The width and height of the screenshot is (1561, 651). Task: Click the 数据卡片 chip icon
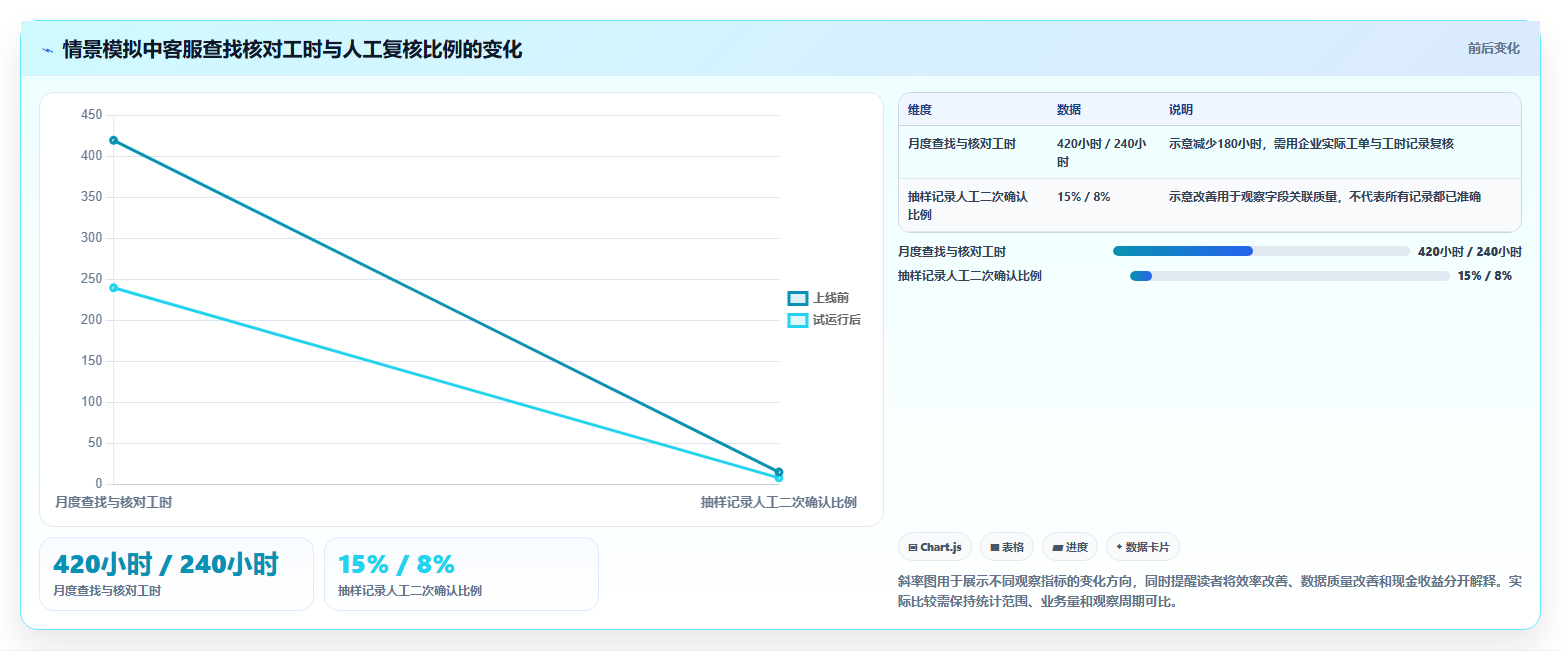[1119, 547]
